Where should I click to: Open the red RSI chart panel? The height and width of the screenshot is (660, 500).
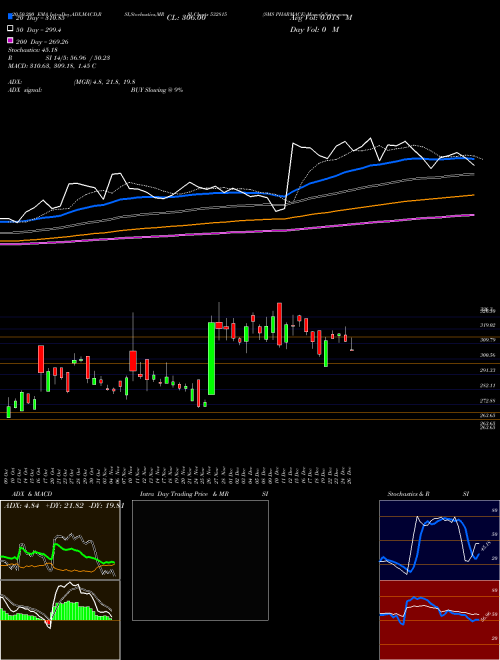tap(439, 620)
